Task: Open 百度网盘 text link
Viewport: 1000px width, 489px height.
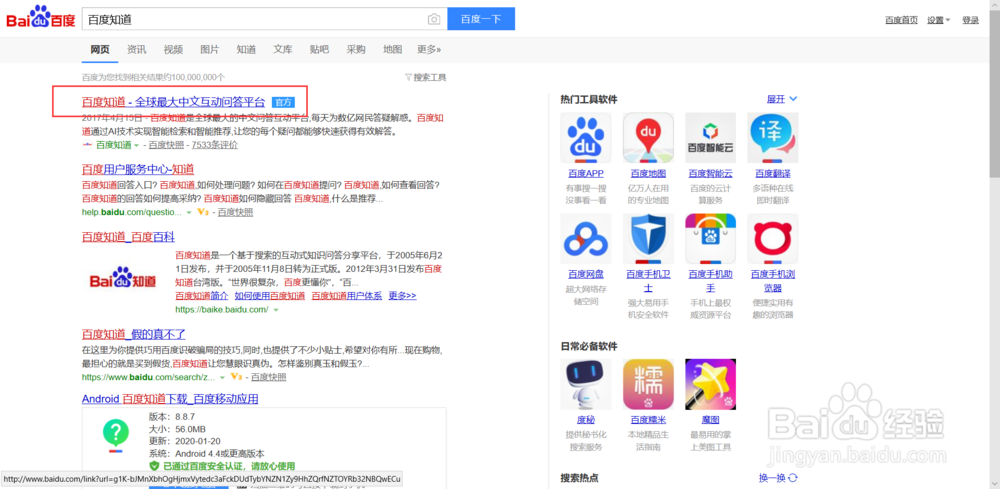Action: pyautogui.click(x=585, y=274)
